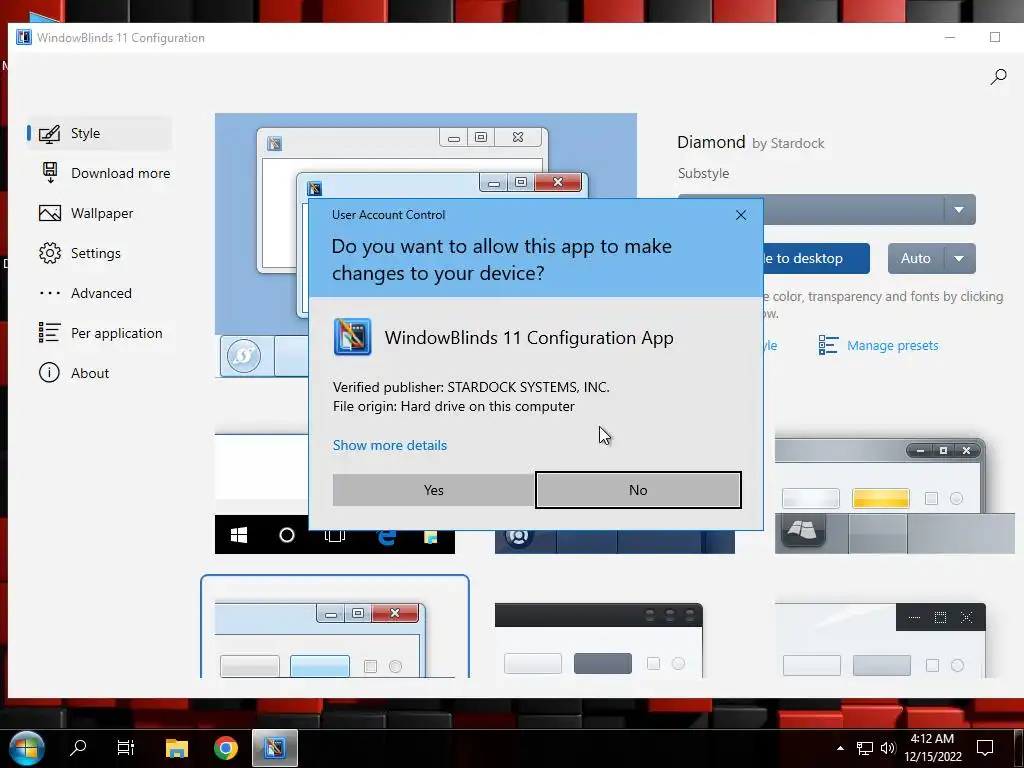Launch File Explorer from taskbar
This screenshot has width=1024, height=768.
pyautogui.click(x=176, y=748)
